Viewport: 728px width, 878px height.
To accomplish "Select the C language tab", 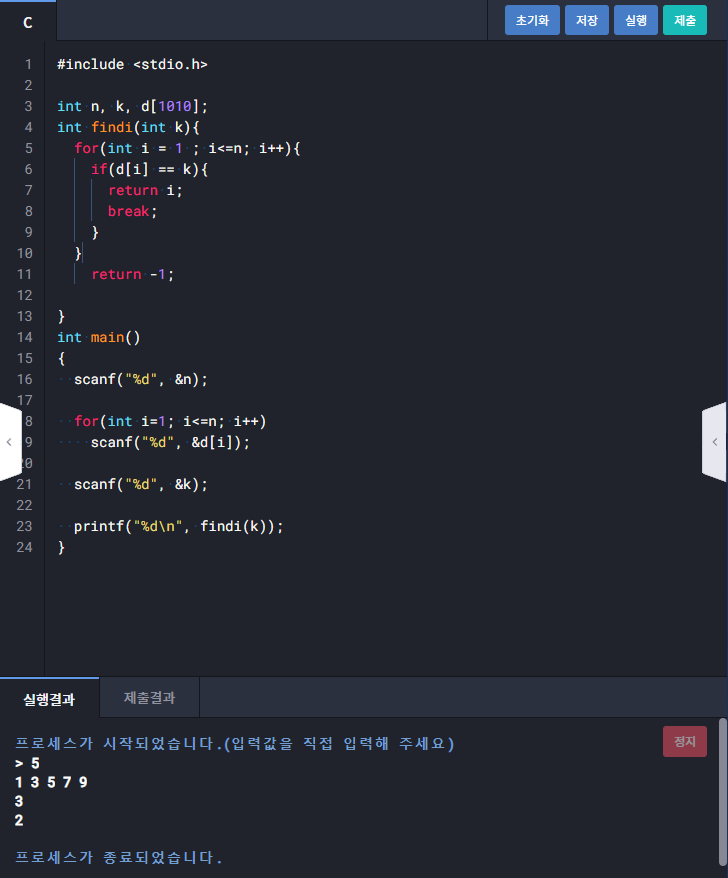I will coord(28,22).
